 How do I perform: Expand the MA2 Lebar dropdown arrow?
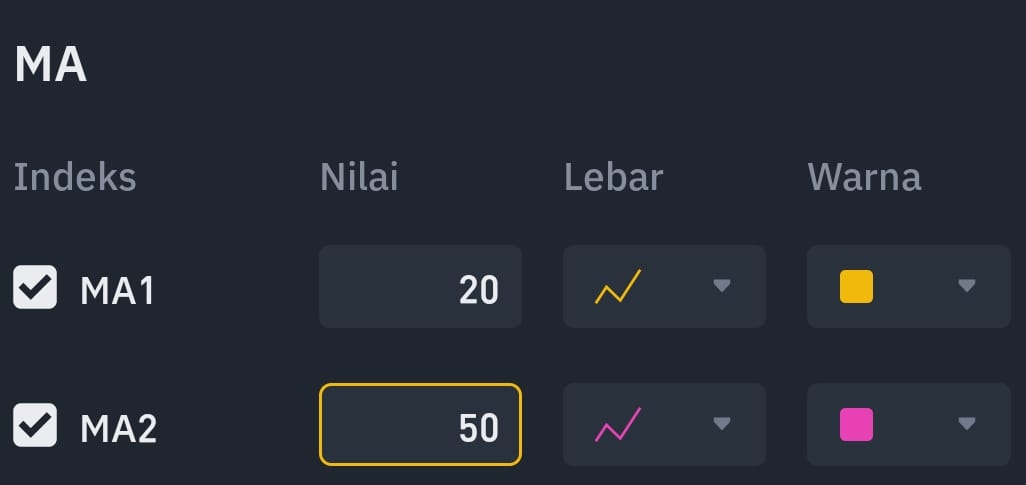722,424
